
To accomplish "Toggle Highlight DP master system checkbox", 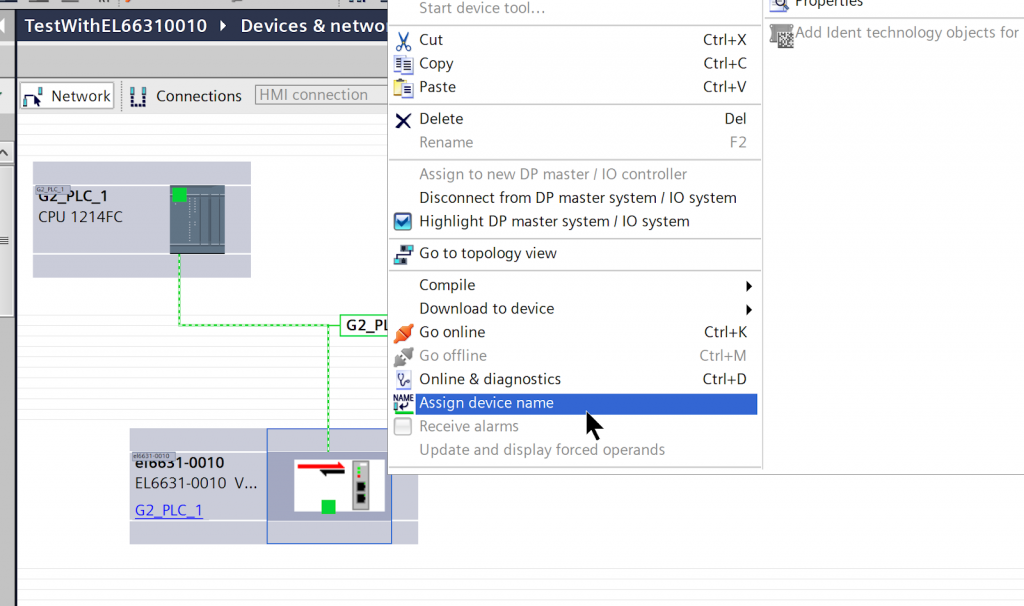I will (403, 222).
